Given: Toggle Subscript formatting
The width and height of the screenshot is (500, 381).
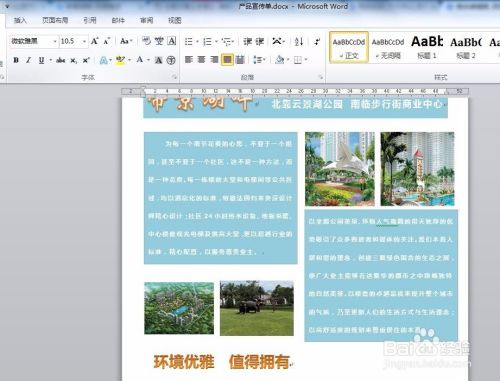Looking at the screenshot, I should tap(73, 60).
